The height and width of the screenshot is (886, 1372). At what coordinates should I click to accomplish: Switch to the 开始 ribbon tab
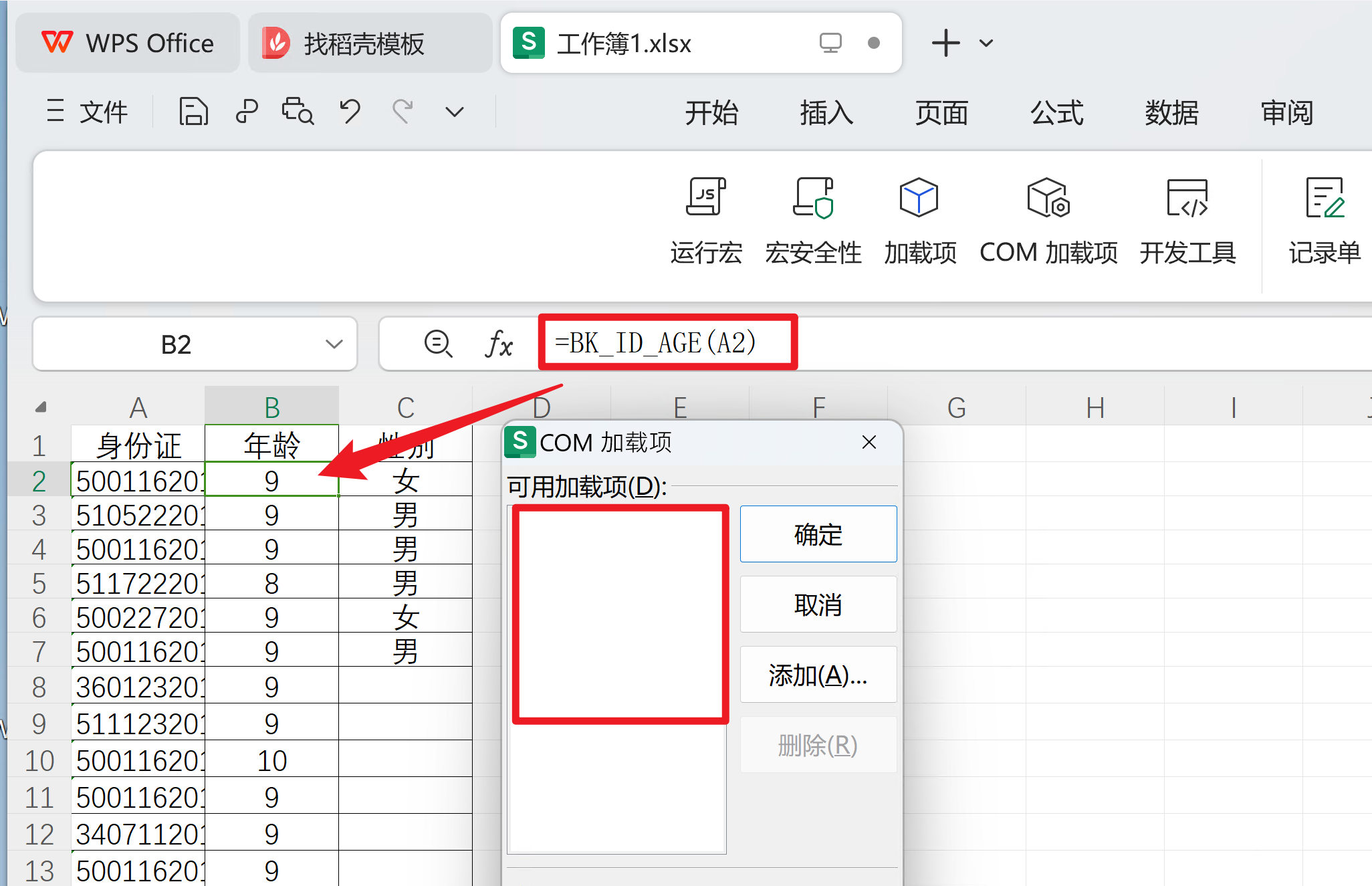711,112
